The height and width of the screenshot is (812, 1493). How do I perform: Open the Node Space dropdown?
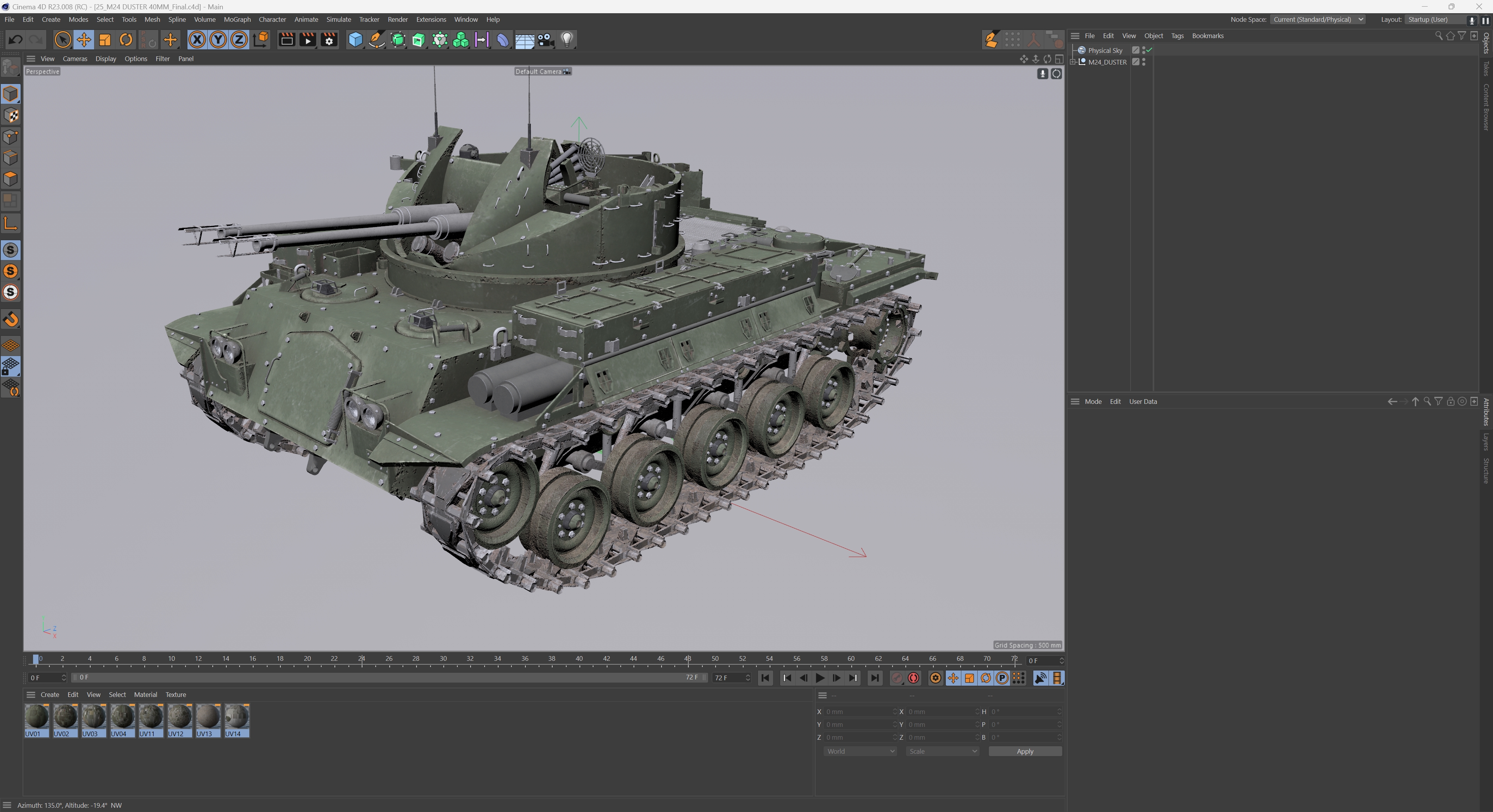tap(1318, 20)
